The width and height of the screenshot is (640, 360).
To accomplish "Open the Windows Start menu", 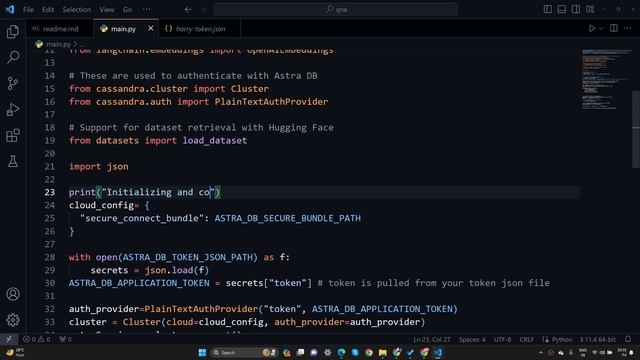I will point(202,352).
